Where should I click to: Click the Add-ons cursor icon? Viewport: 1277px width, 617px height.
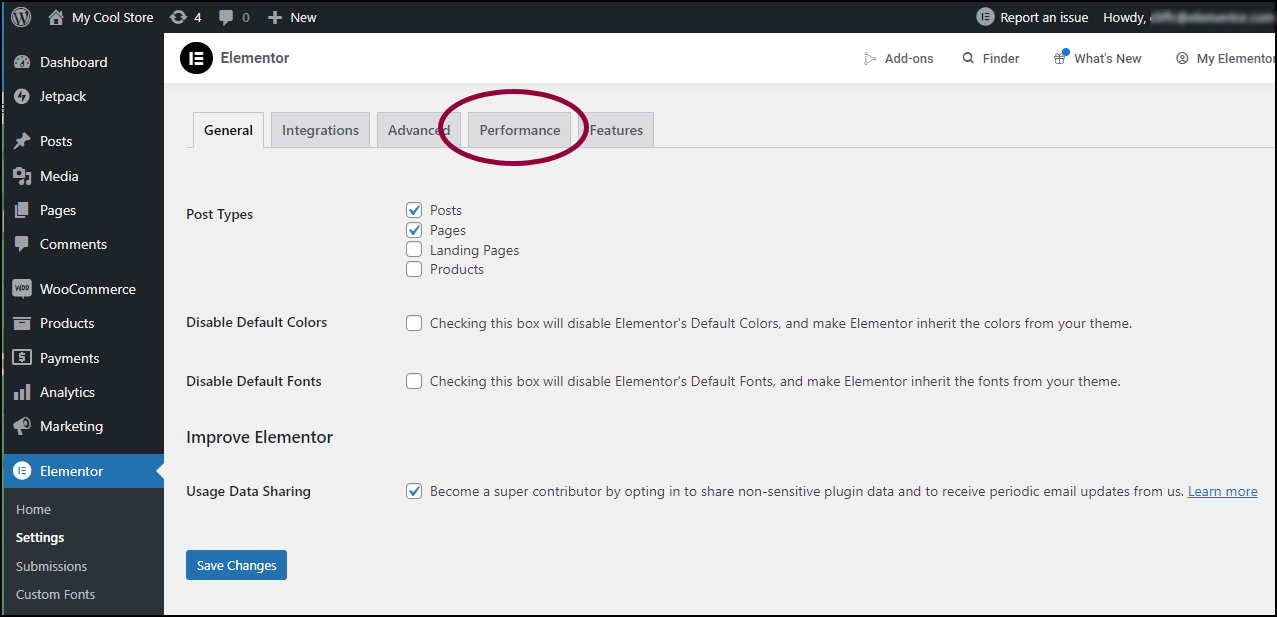tap(870, 59)
